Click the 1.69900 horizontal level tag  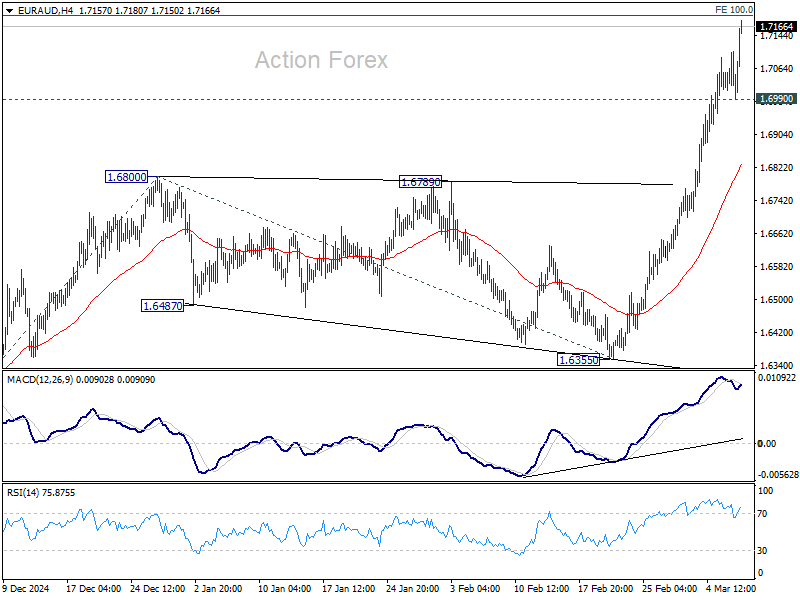coord(776,99)
